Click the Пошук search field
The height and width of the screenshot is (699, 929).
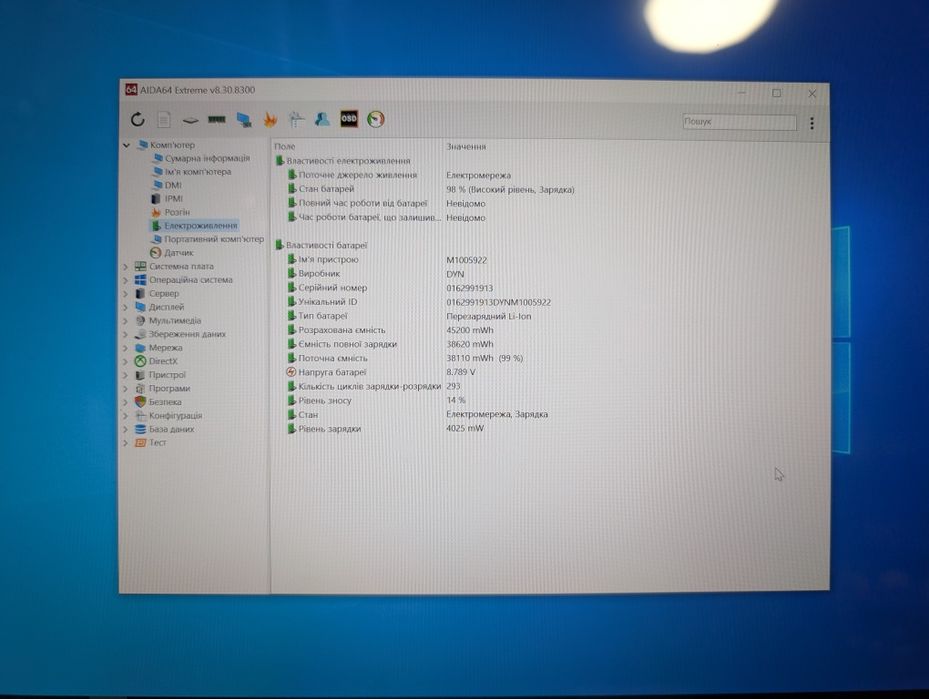tap(739, 122)
